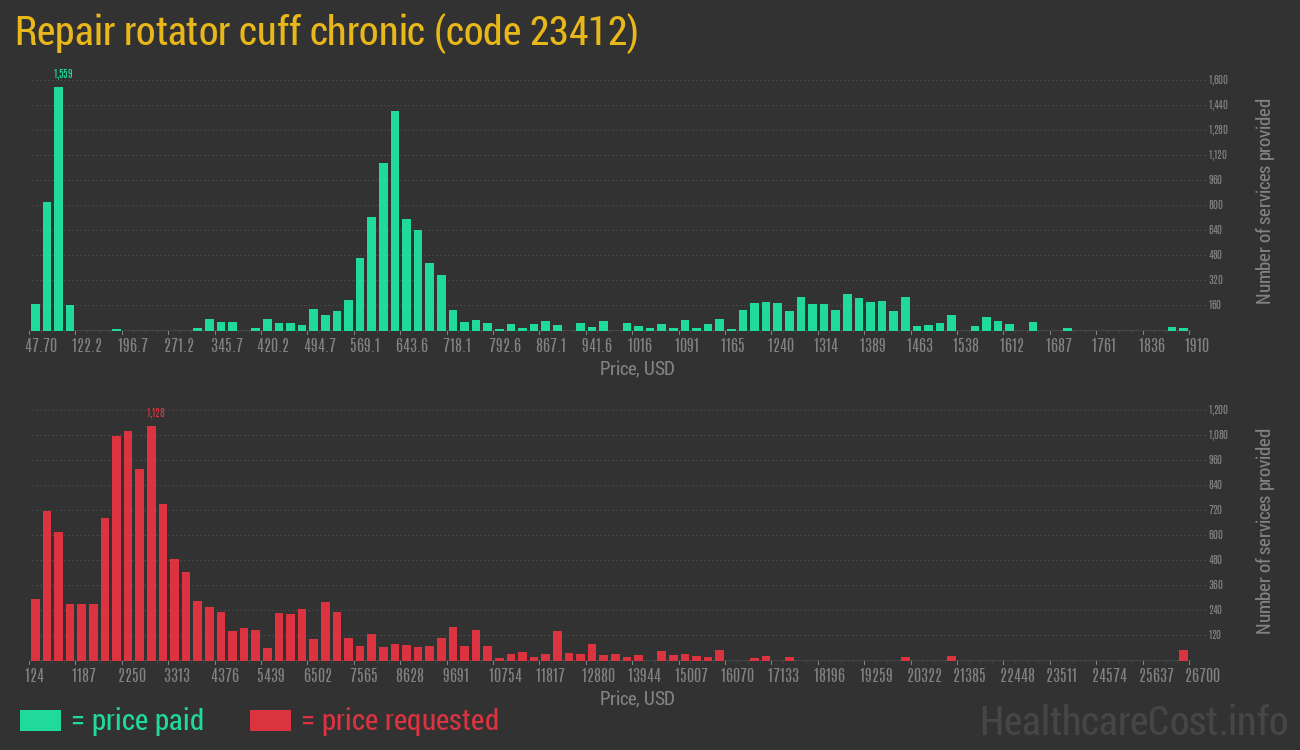Click the 47.70 x-axis tick label
Screen dimensions: 1300x750
41,346
